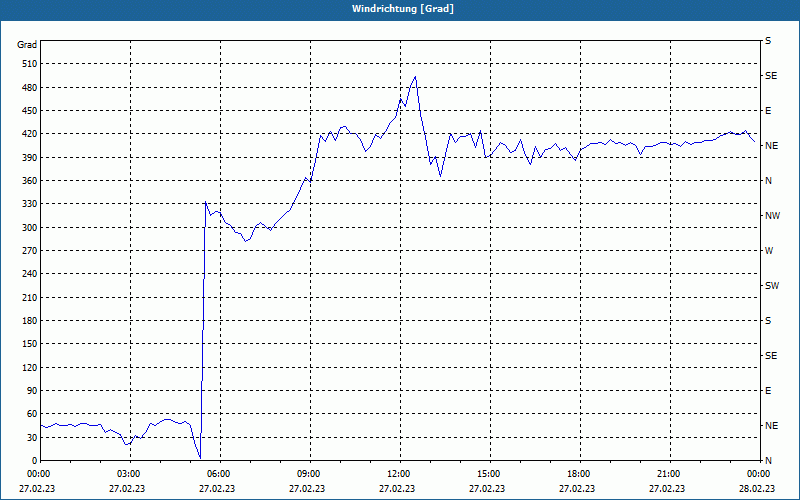
Task: Select the 330 y-axis value
Action: tap(30, 204)
